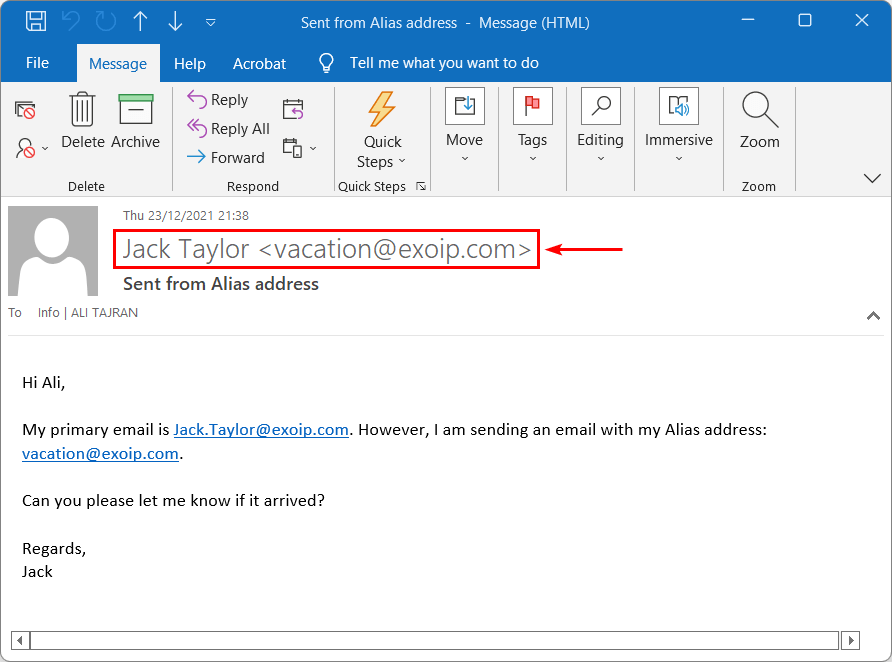Close the message window

tap(862, 20)
